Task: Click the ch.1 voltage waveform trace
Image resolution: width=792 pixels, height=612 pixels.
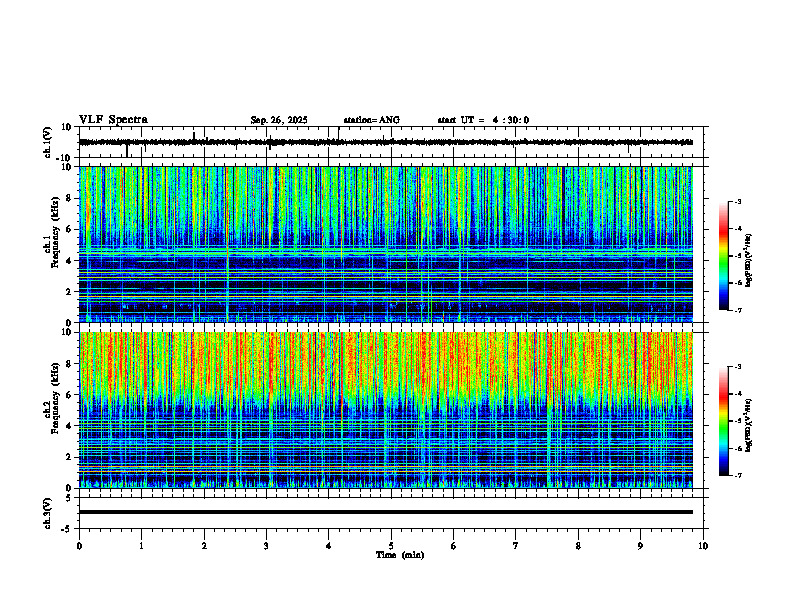Action: (386, 142)
